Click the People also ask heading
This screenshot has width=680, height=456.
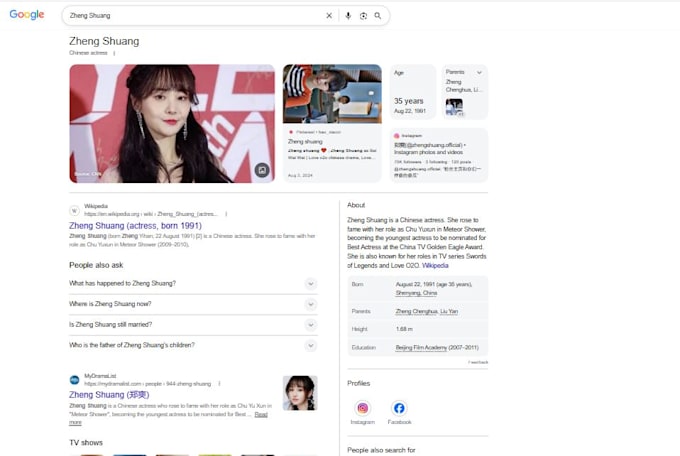96,265
